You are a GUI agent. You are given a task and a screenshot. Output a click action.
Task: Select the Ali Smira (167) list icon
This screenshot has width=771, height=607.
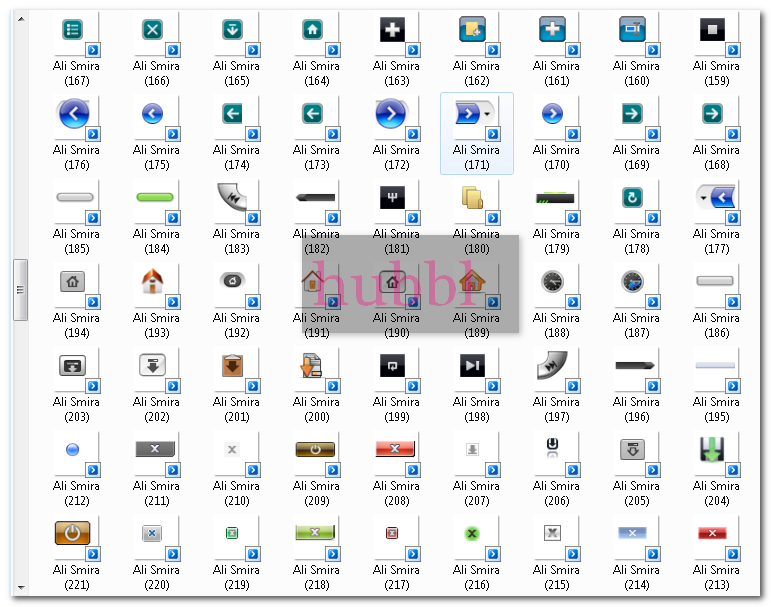[73, 30]
